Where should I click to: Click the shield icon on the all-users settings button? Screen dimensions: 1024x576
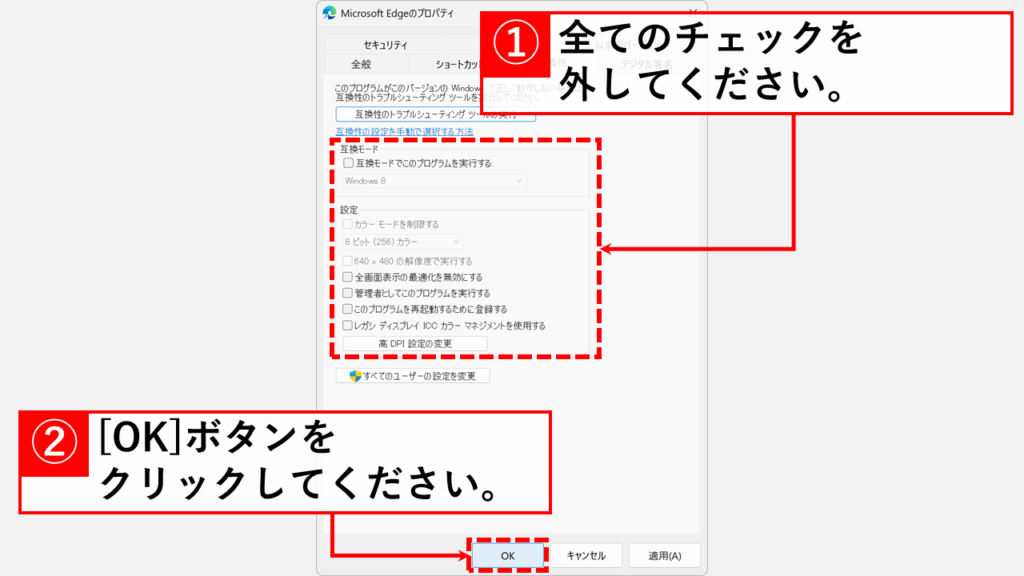[x=355, y=376]
